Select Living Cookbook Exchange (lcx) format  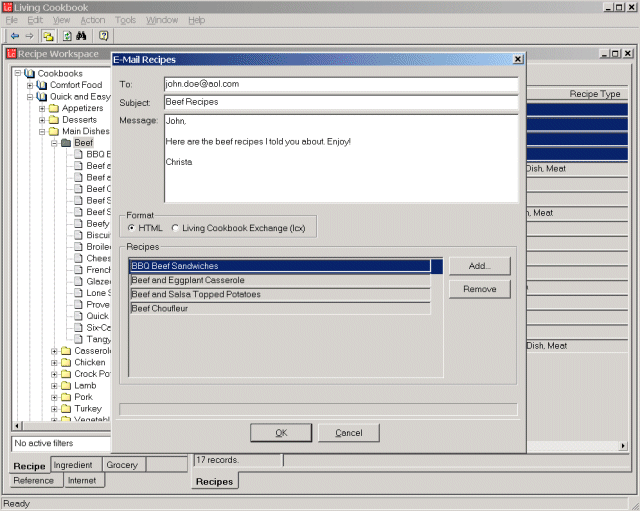click(176, 228)
